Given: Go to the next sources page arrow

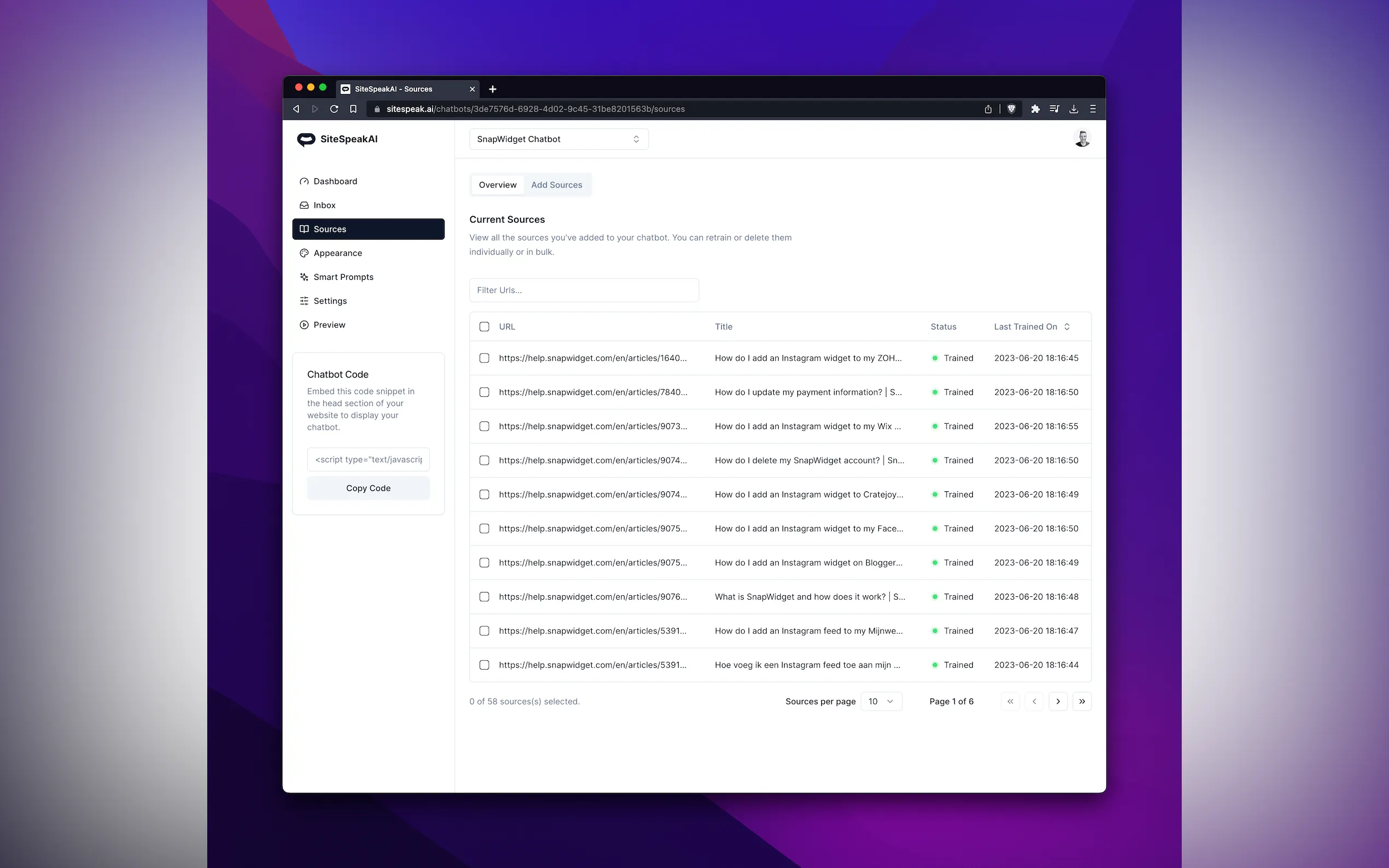Looking at the screenshot, I should point(1058,701).
